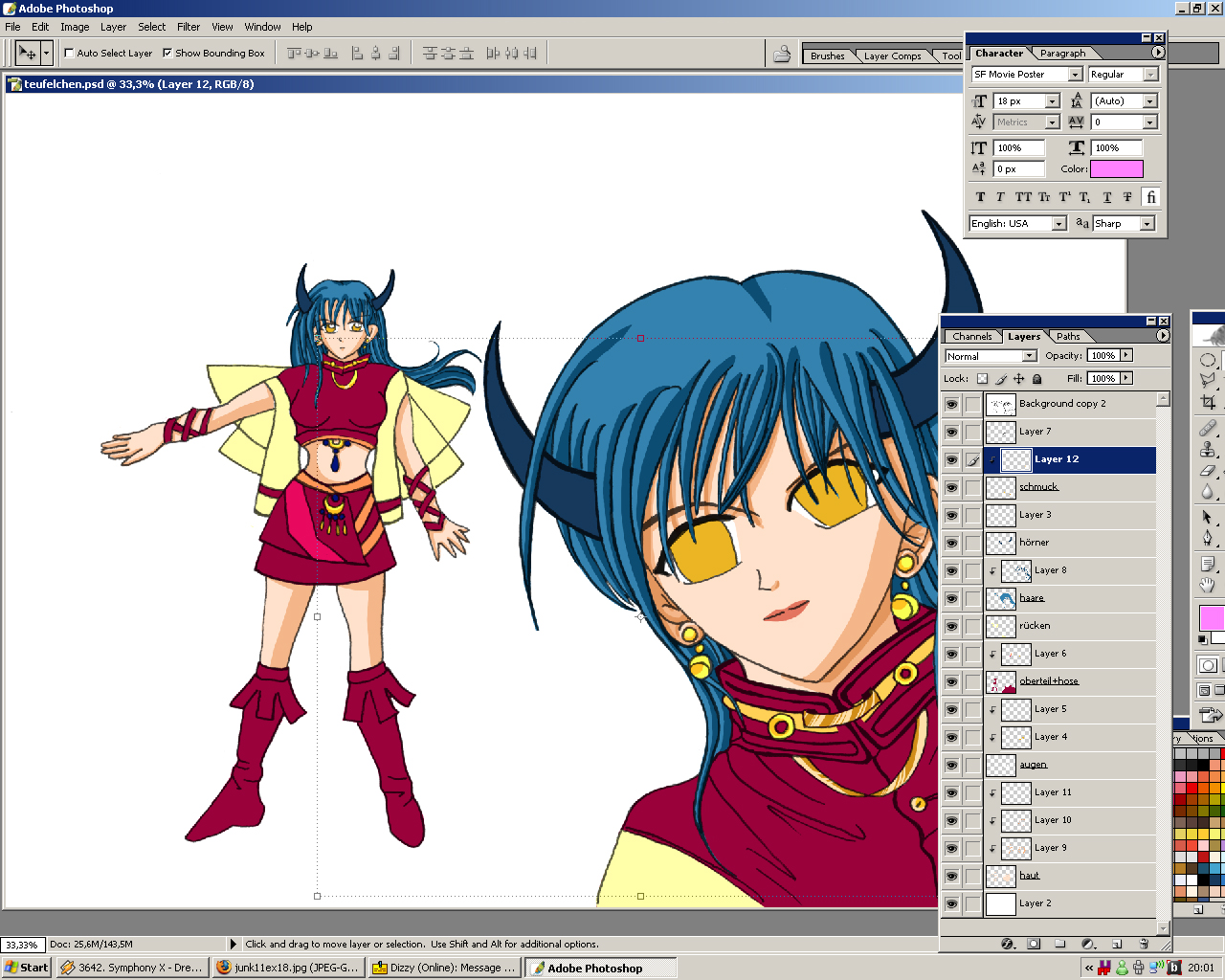Open the SF Movie Poster font dropdown
The height and width of the screenshot is (980, 1225).
(1075, 75)
